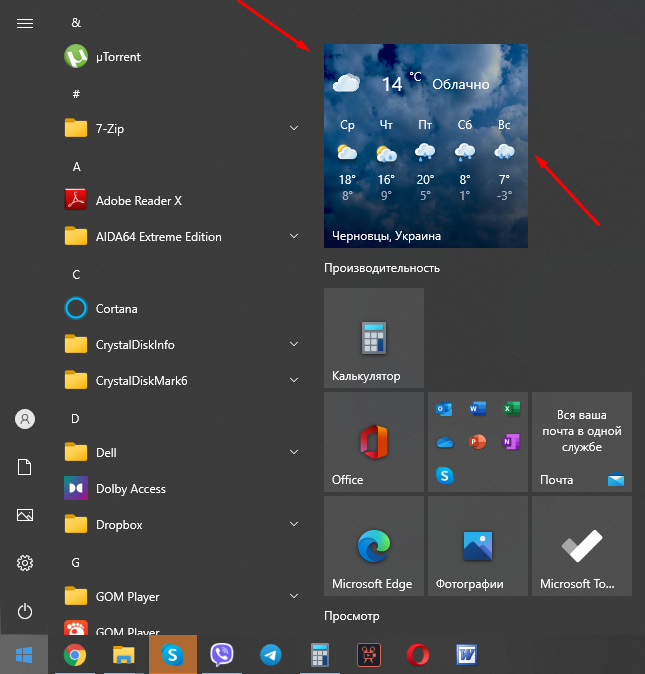The width and height of the screenshot is (645, 674).
Task: Expand CrystalDiskInfo folder
Action: coord(294,344)
